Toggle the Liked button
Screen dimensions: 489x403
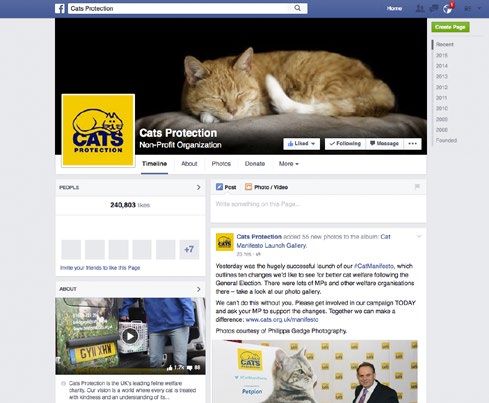coord(301,144)
